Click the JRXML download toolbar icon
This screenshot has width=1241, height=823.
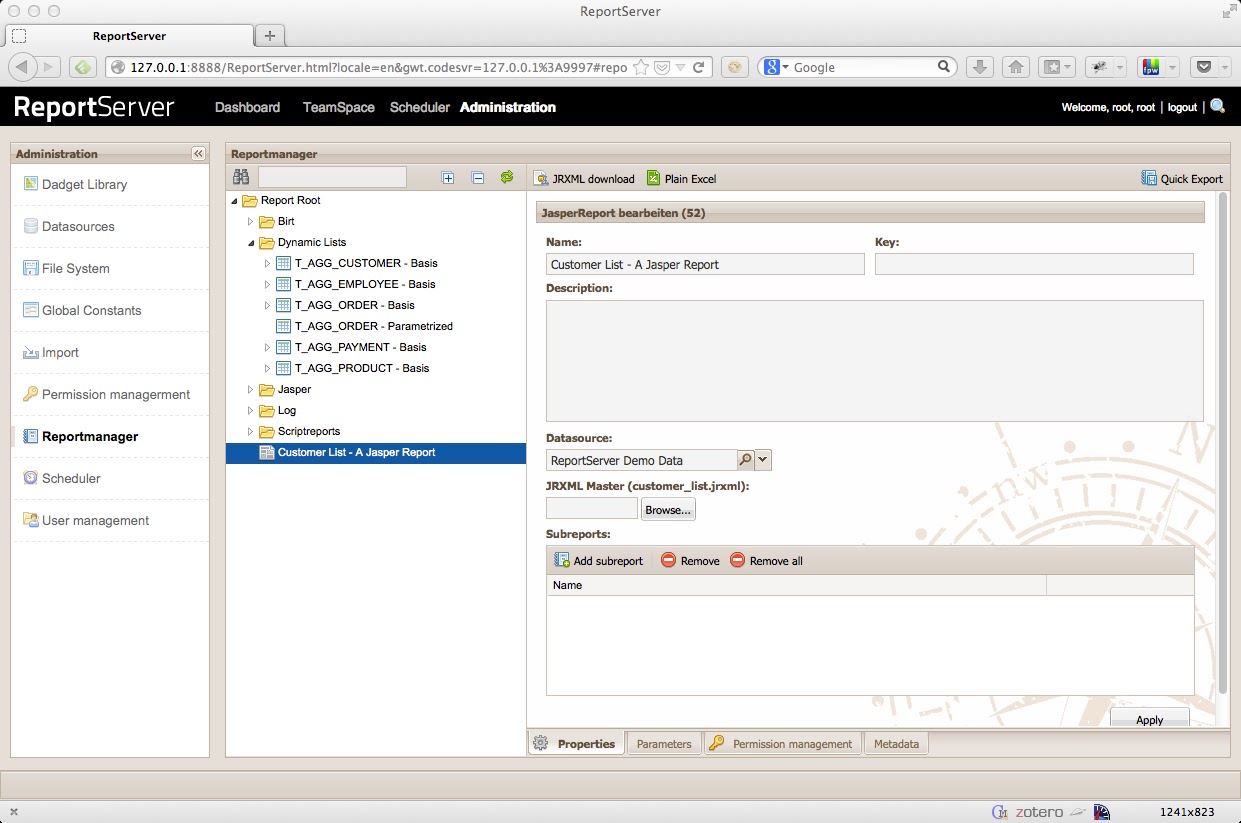click(541, 178)
